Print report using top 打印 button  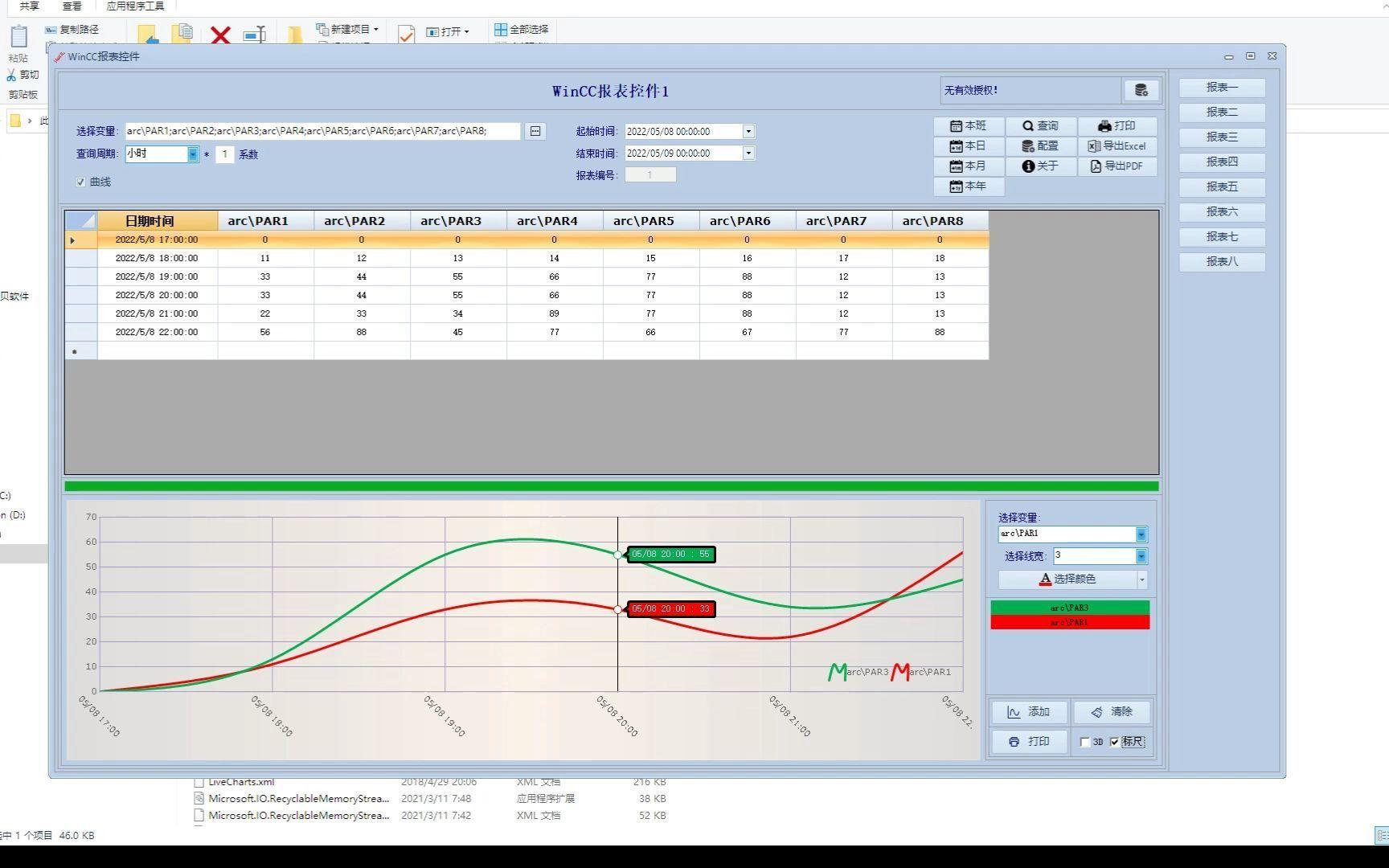[x=1117, y=126]
